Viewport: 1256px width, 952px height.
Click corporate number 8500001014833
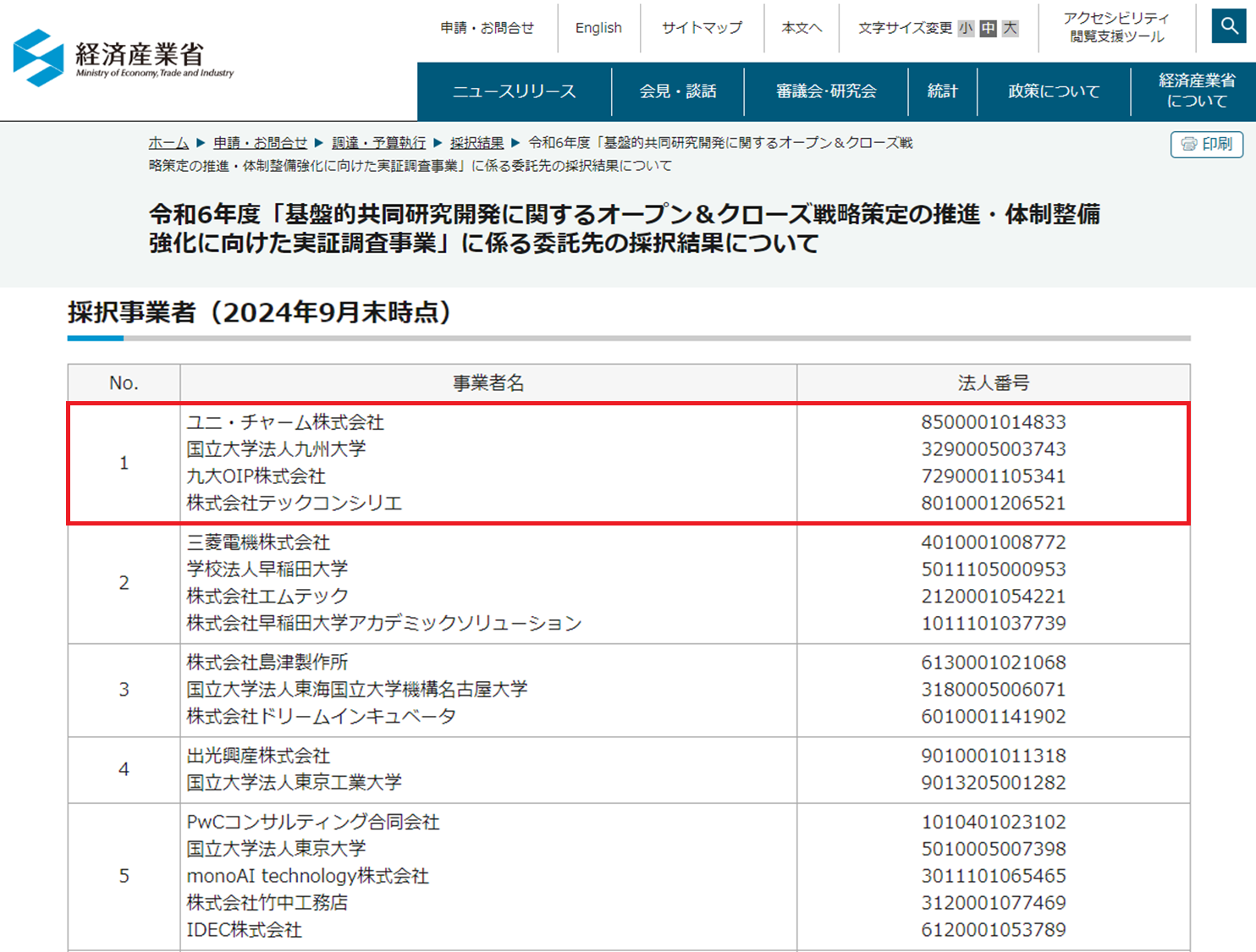click(994, 421)
